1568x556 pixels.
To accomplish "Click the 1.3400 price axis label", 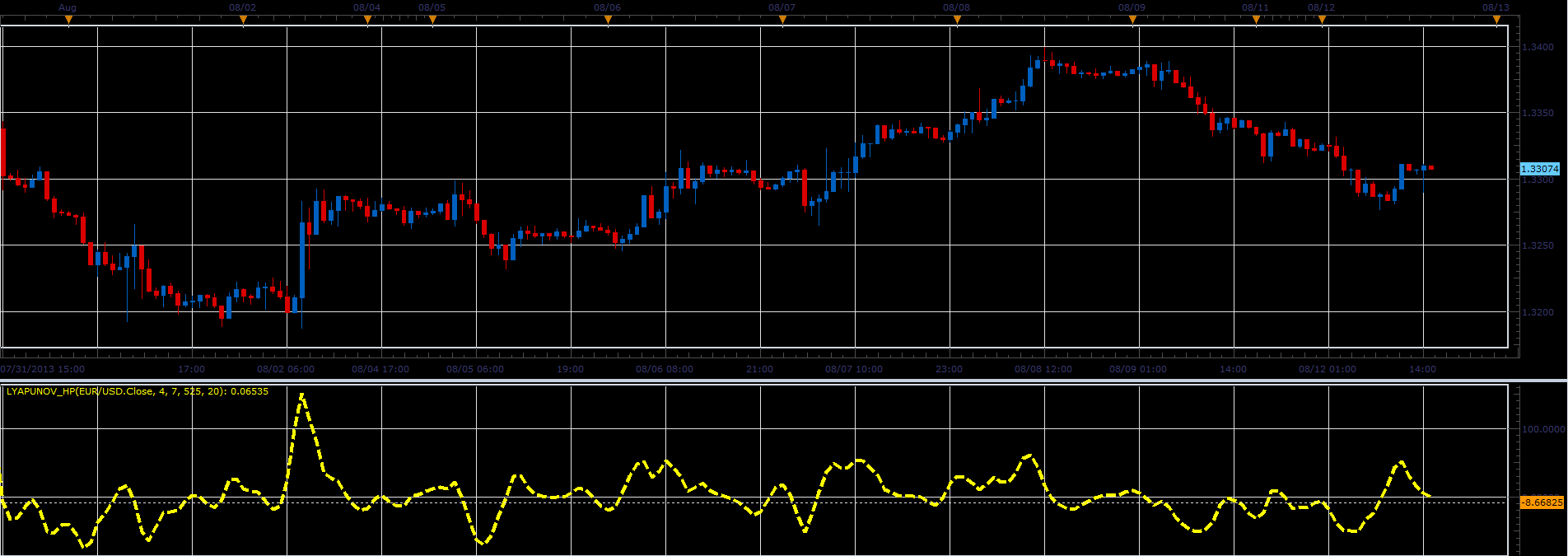I will [1539, 47].
